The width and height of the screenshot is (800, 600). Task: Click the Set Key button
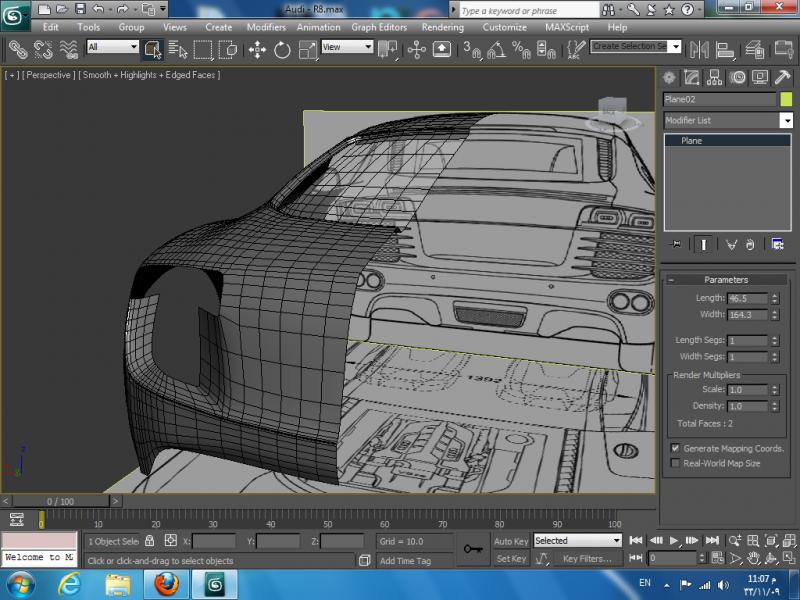tap(511, 559)
